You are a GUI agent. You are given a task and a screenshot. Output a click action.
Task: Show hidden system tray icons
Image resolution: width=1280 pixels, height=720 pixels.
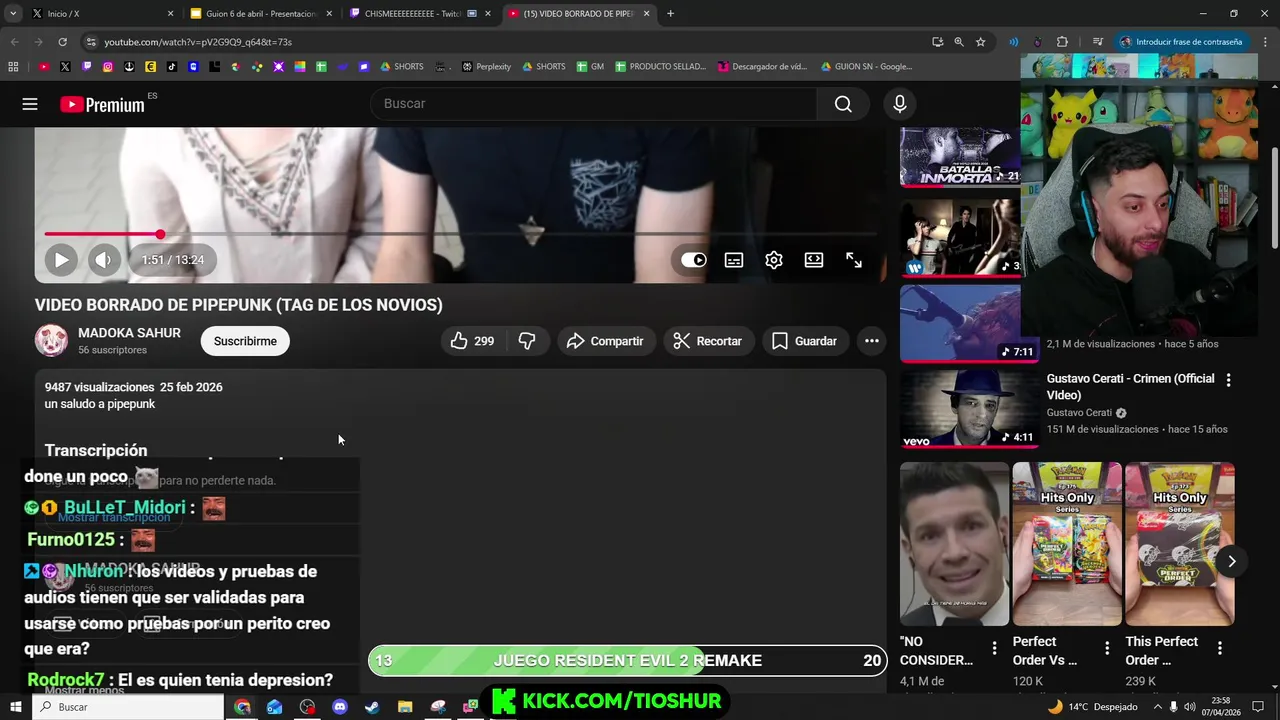[1158, 707]
